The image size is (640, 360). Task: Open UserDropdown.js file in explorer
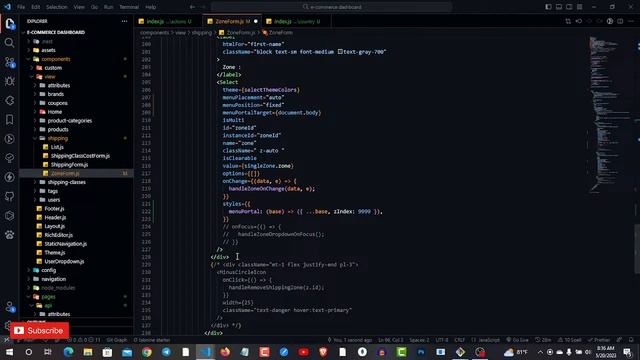point(64,262)
